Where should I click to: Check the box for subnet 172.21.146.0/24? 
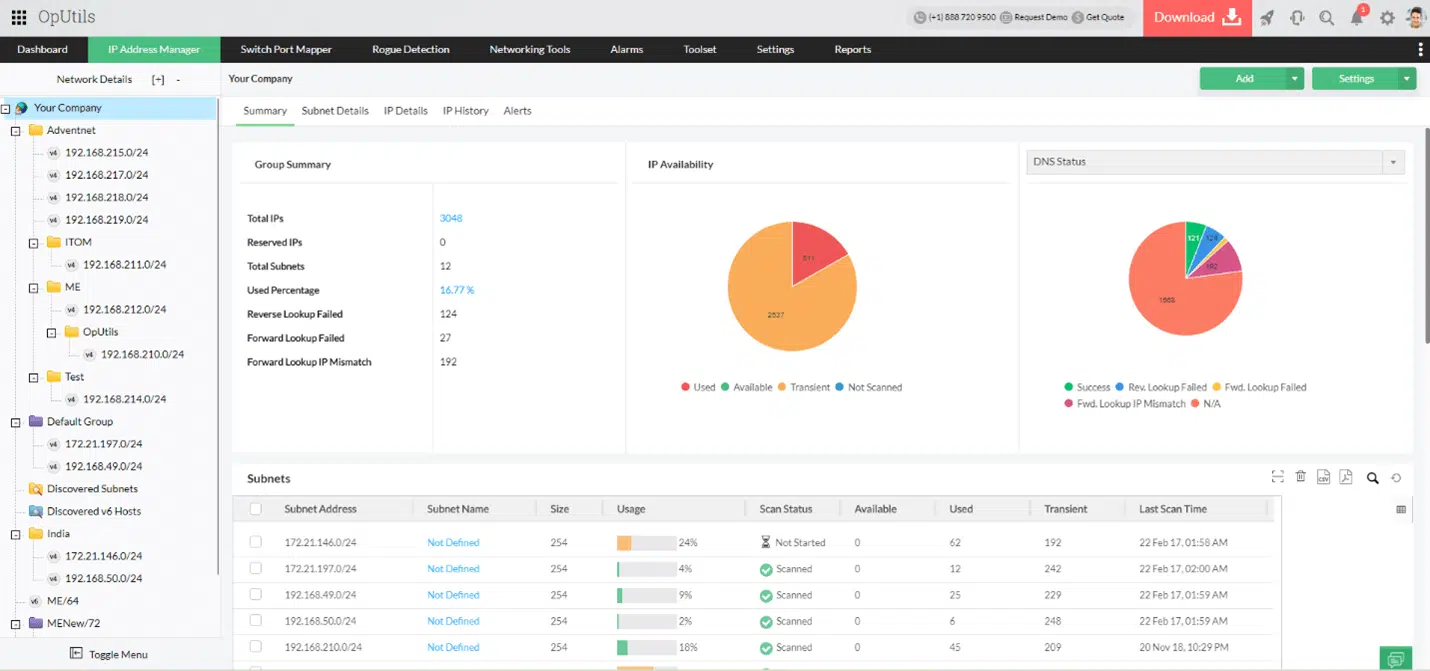coord(256,542)
